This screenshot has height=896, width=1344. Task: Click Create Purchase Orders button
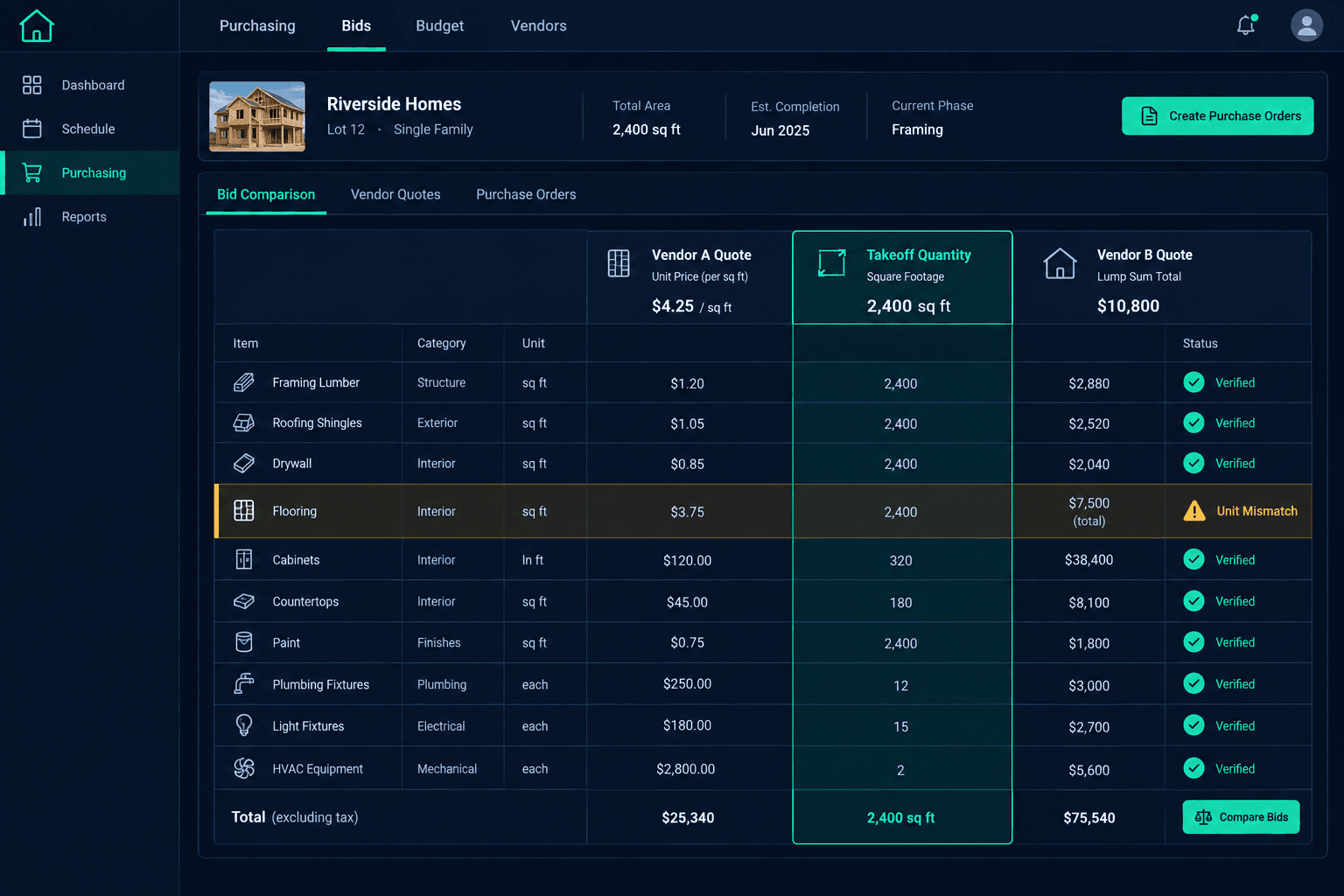click(x=1217, y=115)
